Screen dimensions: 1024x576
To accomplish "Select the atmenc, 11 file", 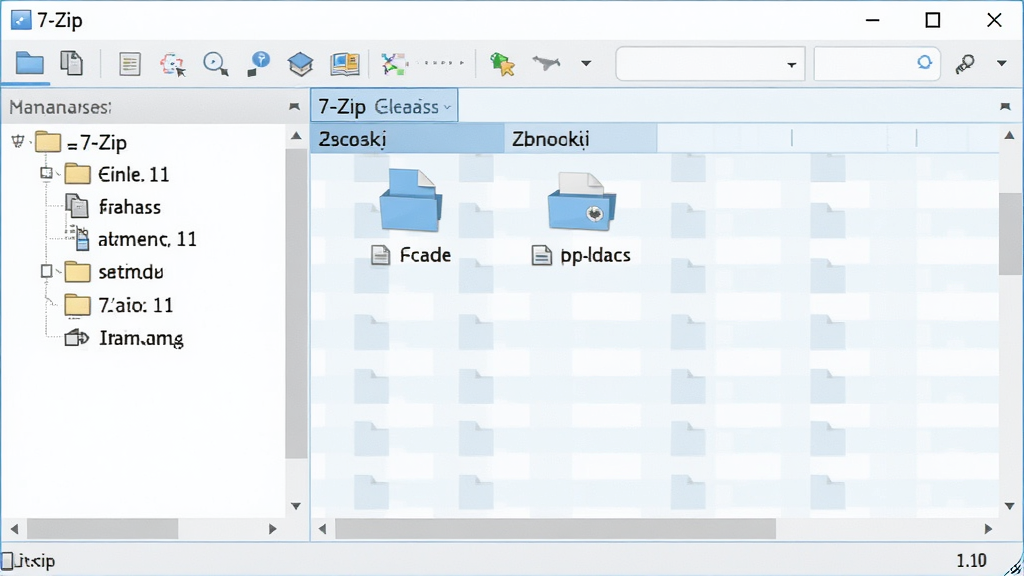I will point(131,239).
